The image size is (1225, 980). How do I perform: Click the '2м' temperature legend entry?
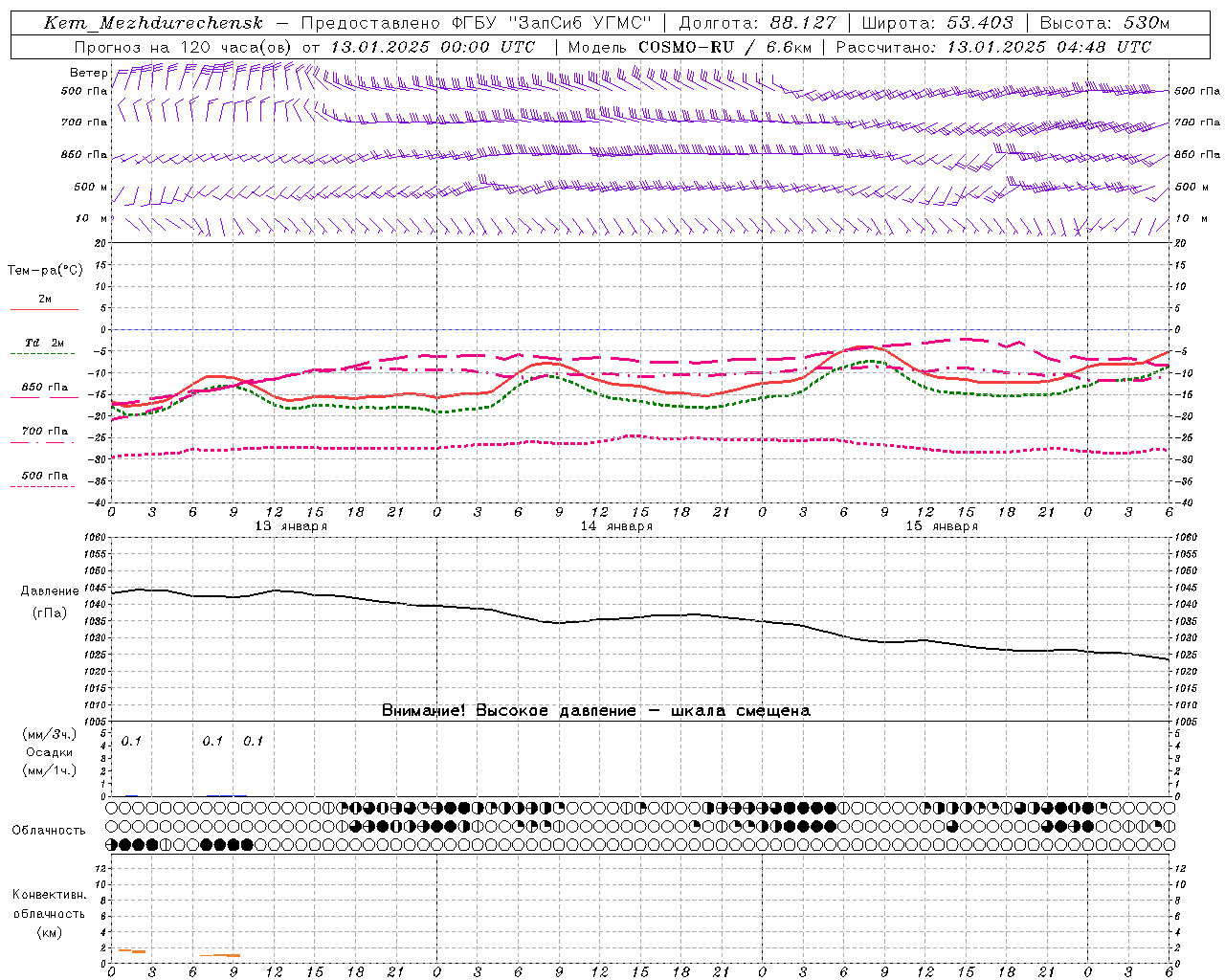[45, 300]
